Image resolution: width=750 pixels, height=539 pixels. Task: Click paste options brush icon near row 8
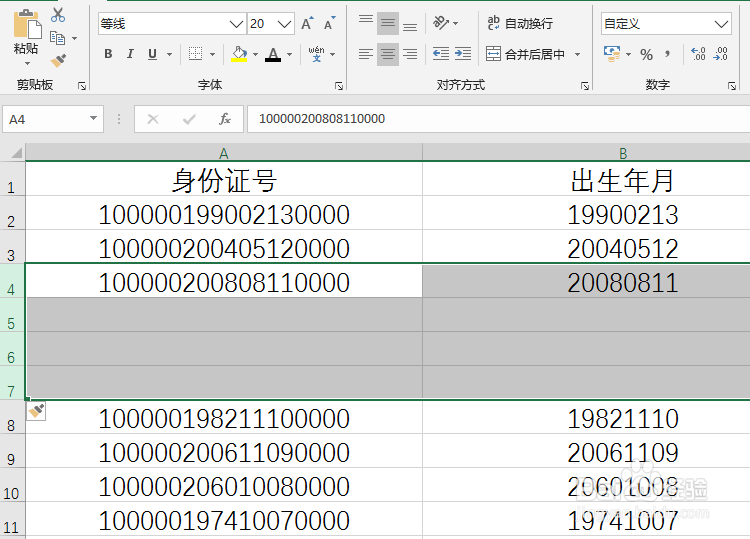coord(36,411)
